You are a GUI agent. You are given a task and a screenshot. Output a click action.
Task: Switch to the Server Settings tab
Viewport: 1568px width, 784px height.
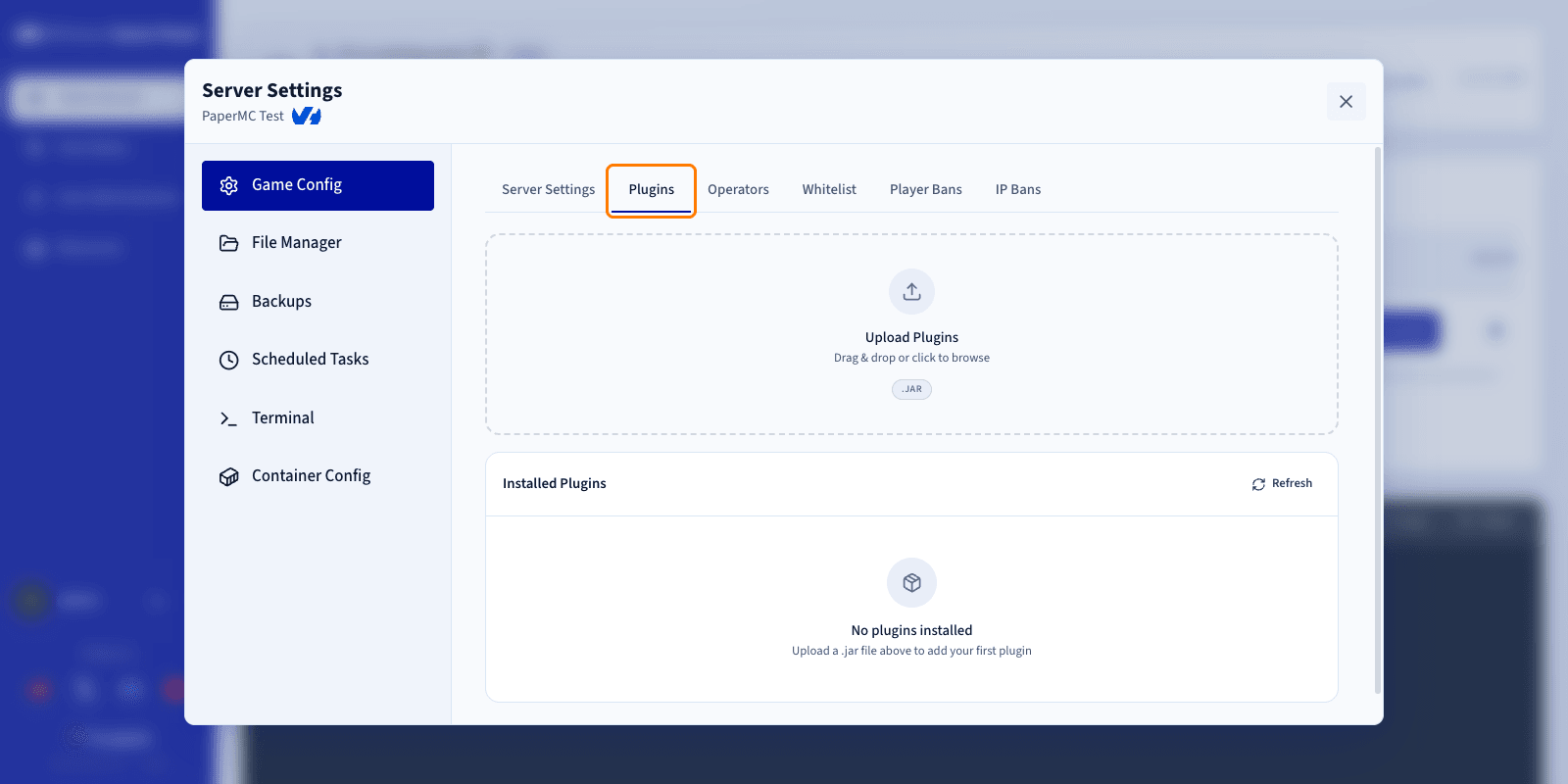pyautogui.click(x=548, y=190)
